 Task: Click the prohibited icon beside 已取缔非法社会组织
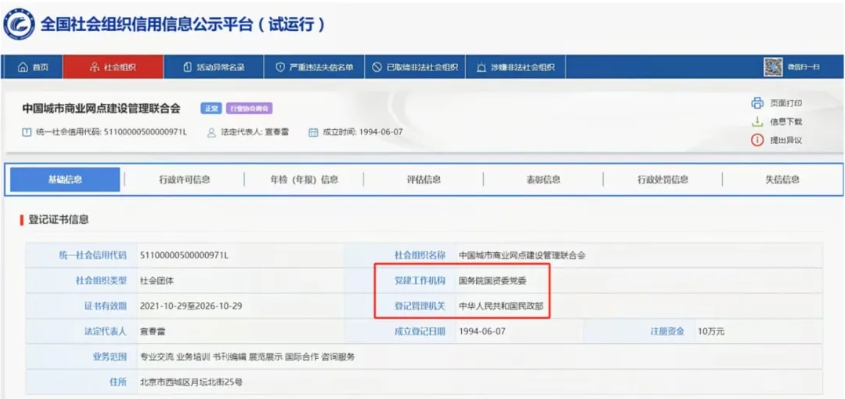pyautogui.click(x=377, y=67)
